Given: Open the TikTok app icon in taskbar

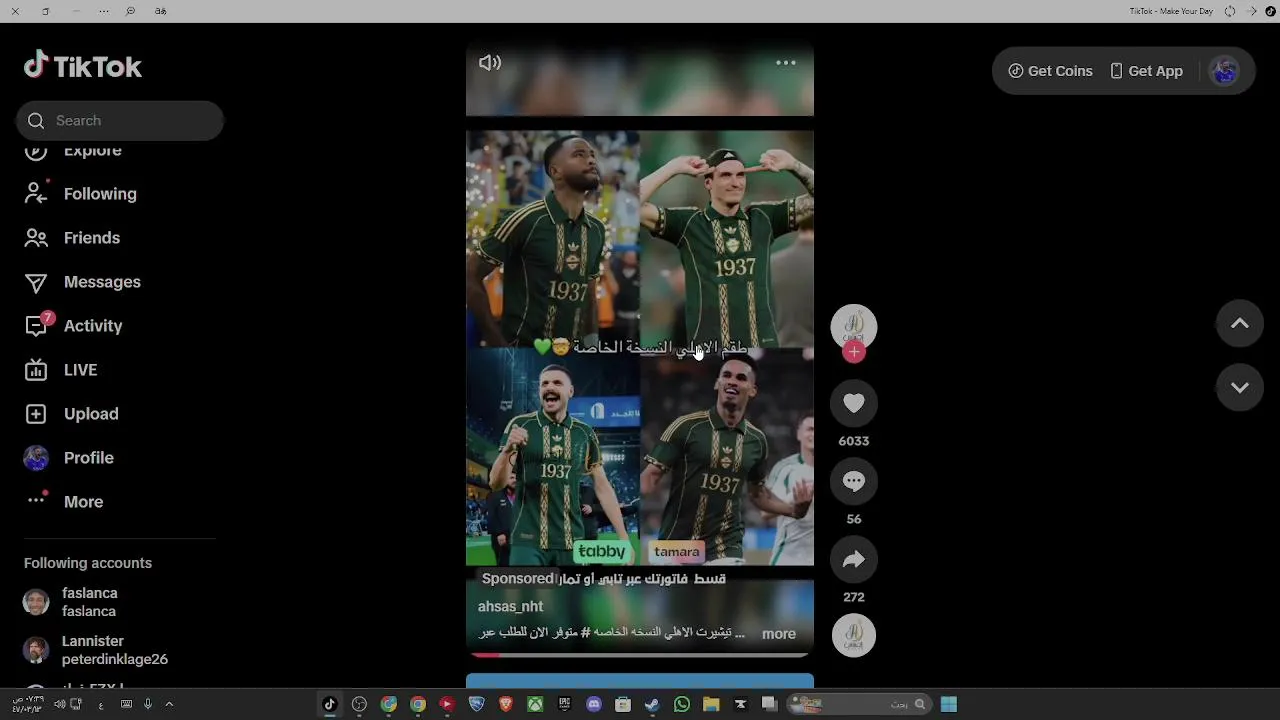Looking at the screenshot, I should pos(330,704).
